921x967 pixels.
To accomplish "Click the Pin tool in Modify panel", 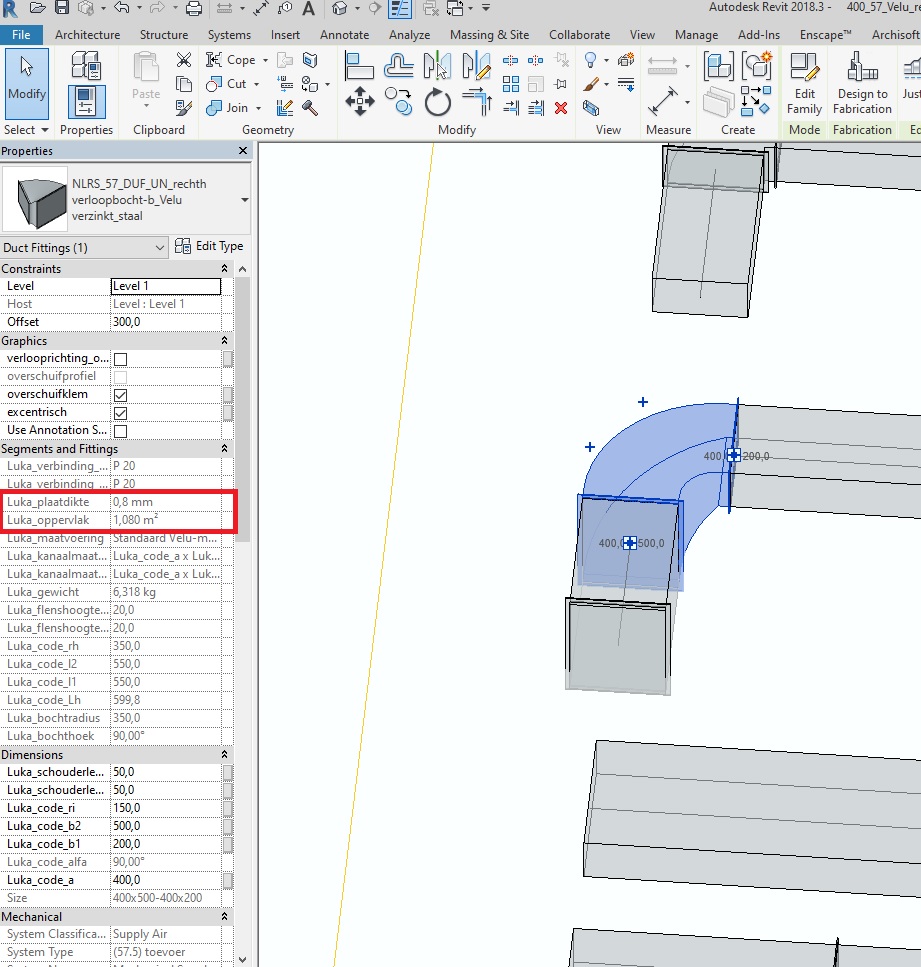I will (x=561, y=83).
